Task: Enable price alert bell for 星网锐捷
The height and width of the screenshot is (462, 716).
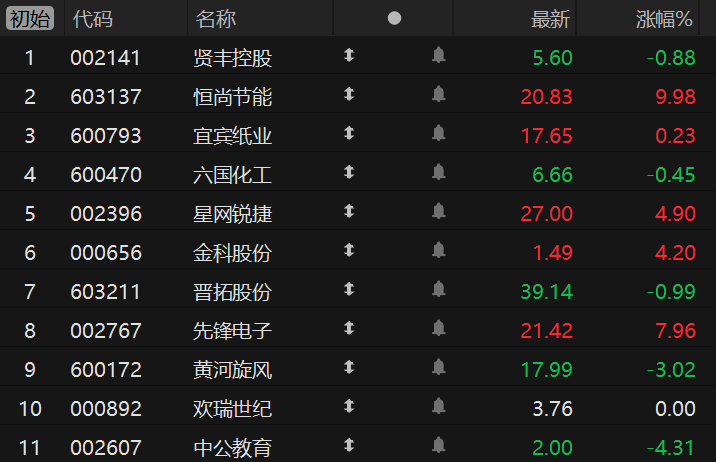Action: pyautogui.click(x=438, y=211)
